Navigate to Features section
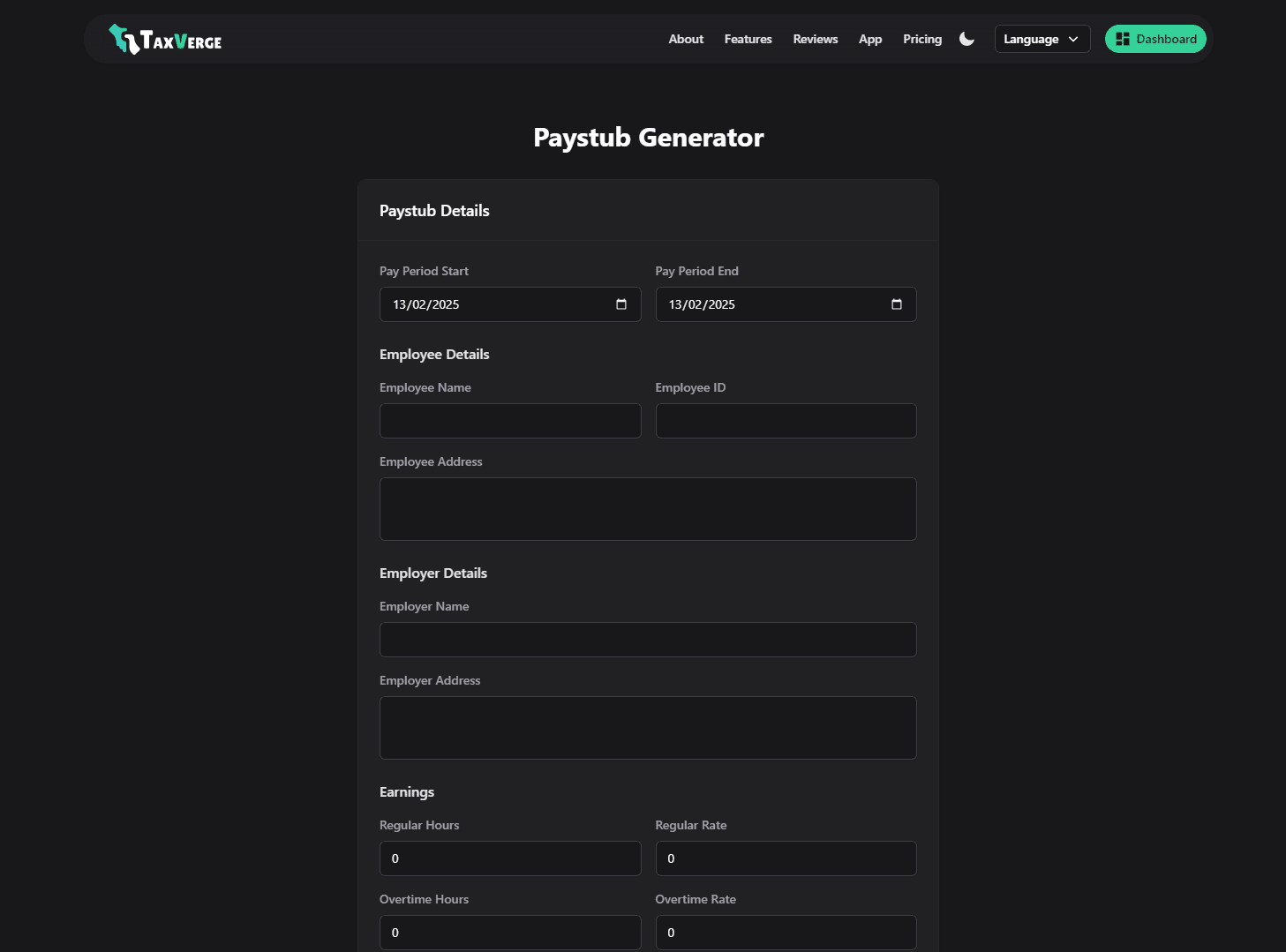 click(747, 39)
